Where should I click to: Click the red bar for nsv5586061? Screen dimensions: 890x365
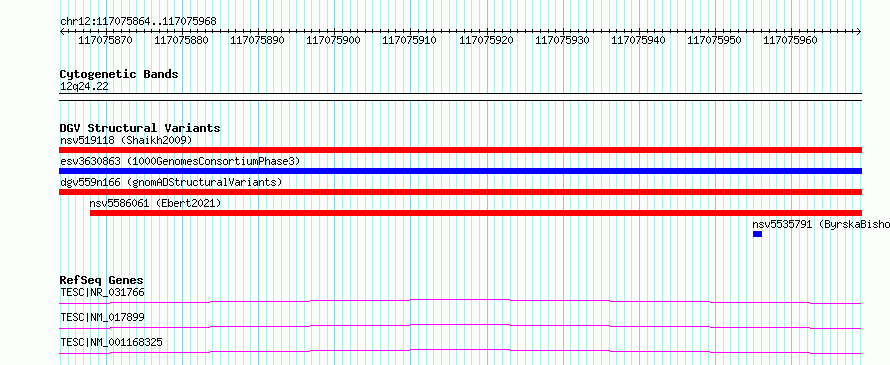click(476, 213)
